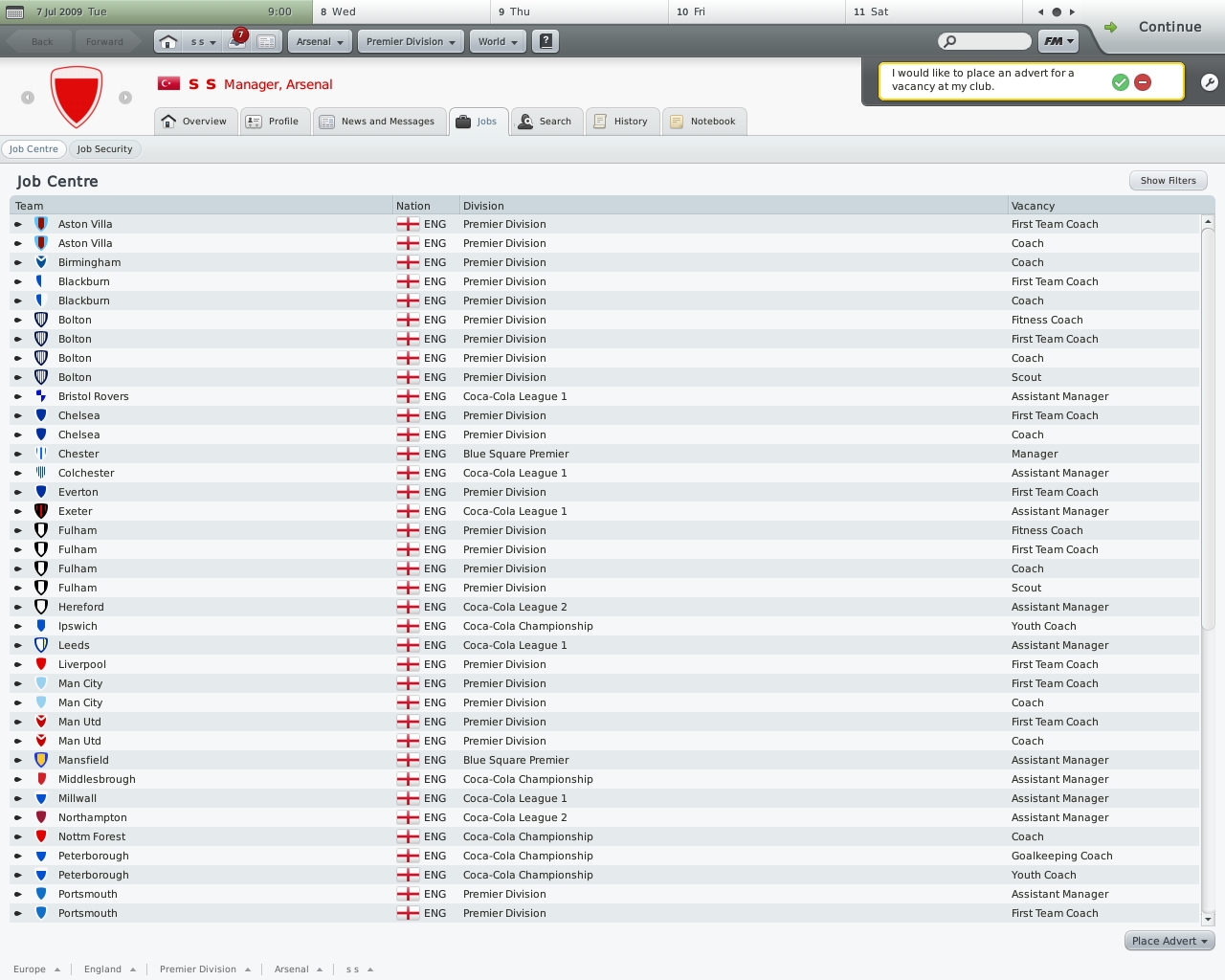Click the right arrow beside the club badge
This screenshot has width=1225, height=980.
pos(125,98)
